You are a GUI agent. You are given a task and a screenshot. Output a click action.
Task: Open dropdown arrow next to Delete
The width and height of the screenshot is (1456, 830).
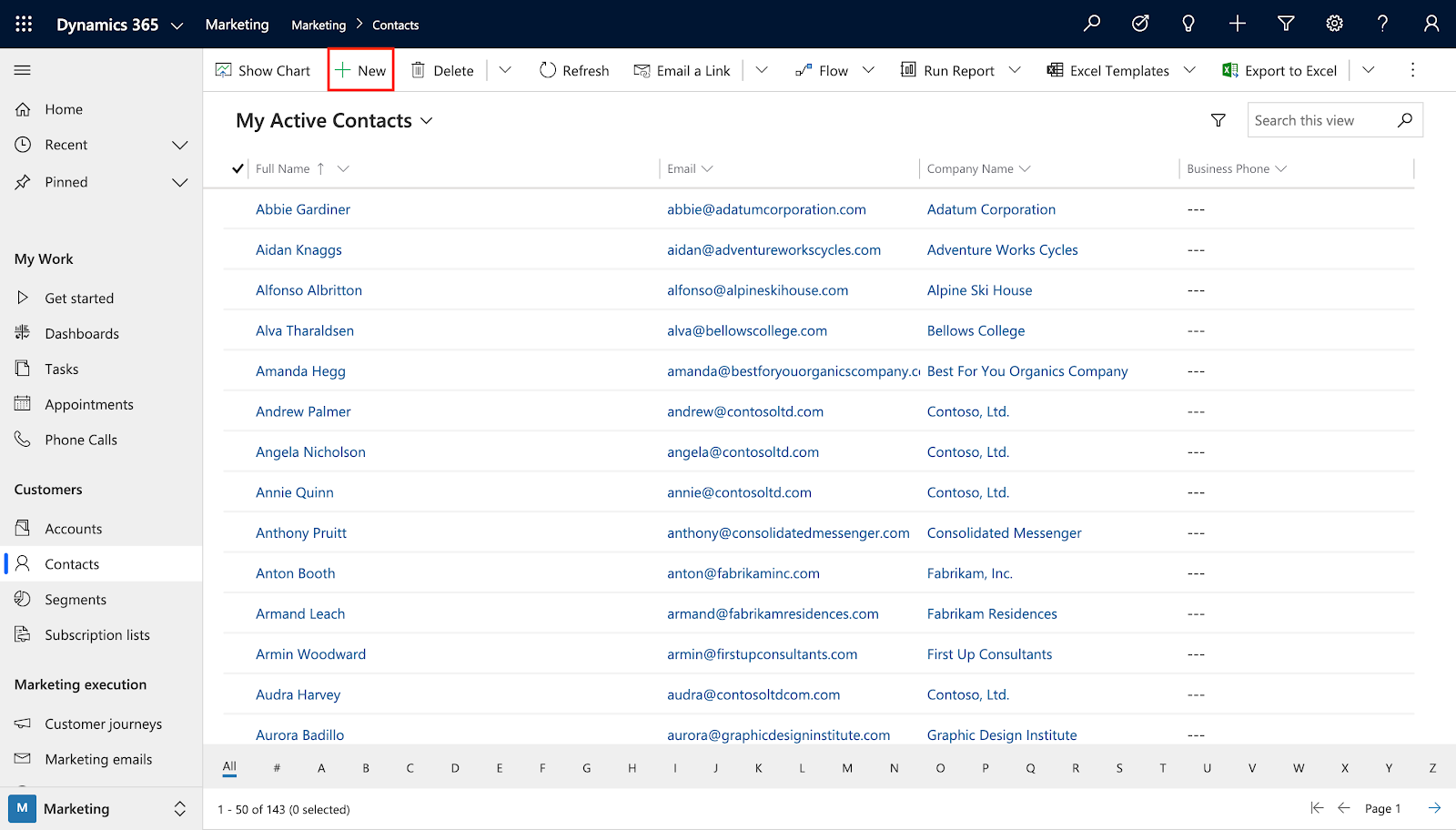[505, 70]
